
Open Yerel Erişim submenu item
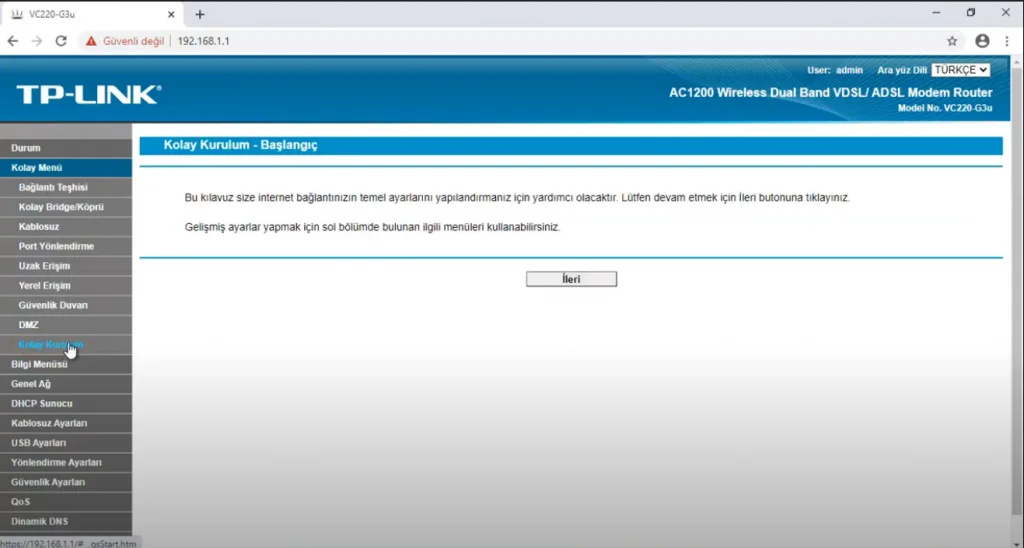[66, 285]
